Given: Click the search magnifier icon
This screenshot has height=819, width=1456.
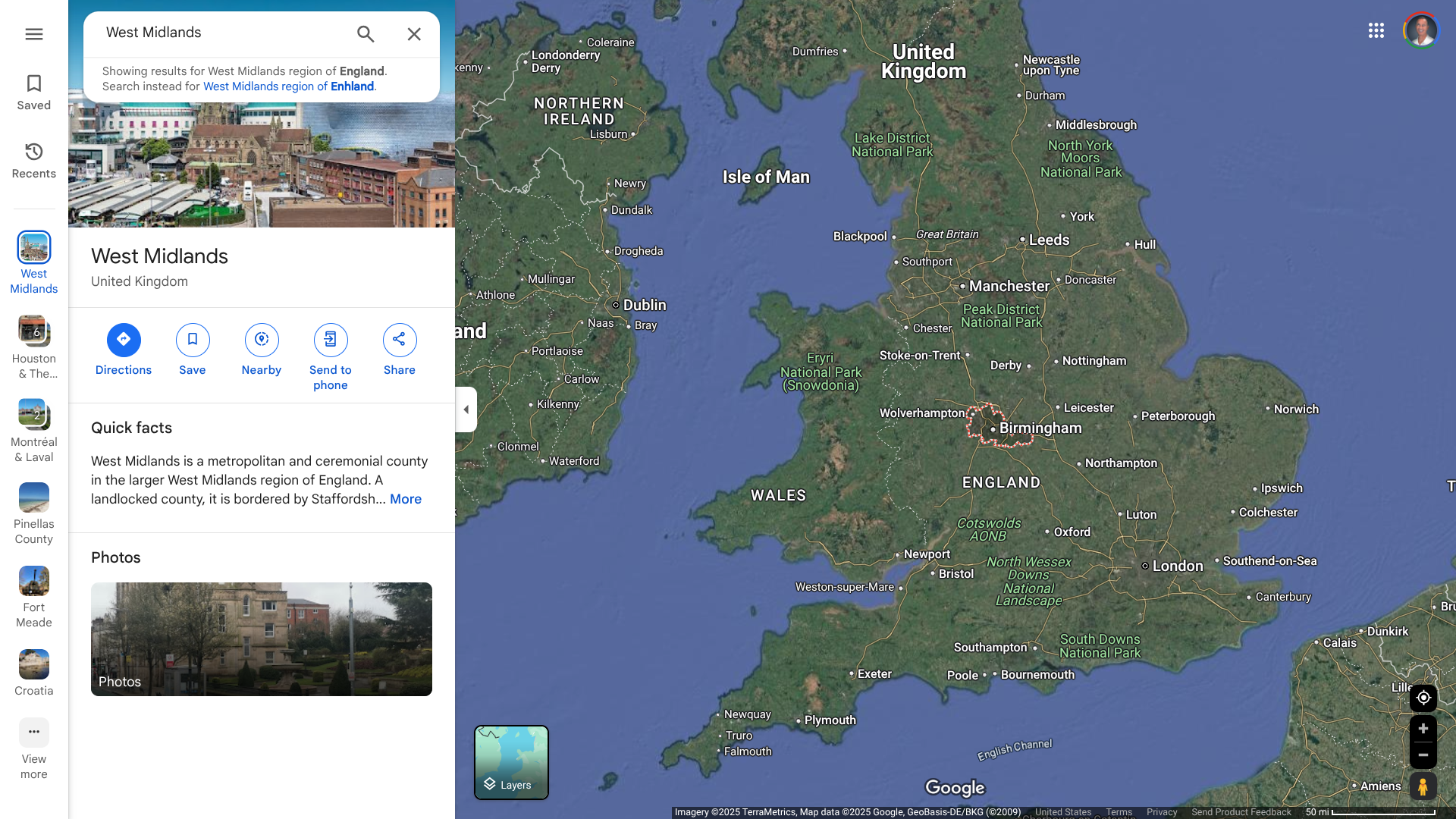Looking at the screenshot, I should (x=366, y=34).
